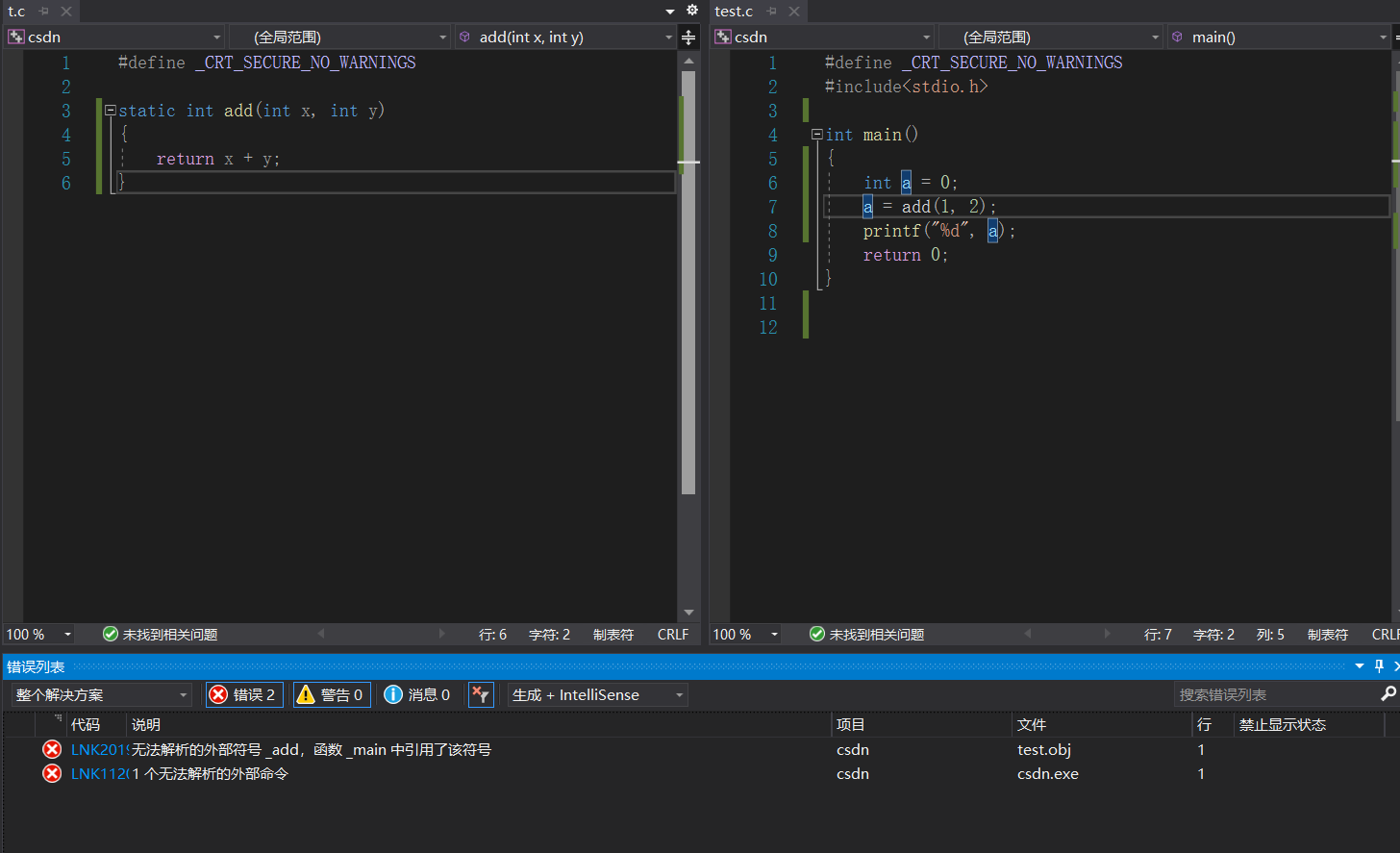
Task: Click the clear filter icon in error list
Action: click(481, 694)
